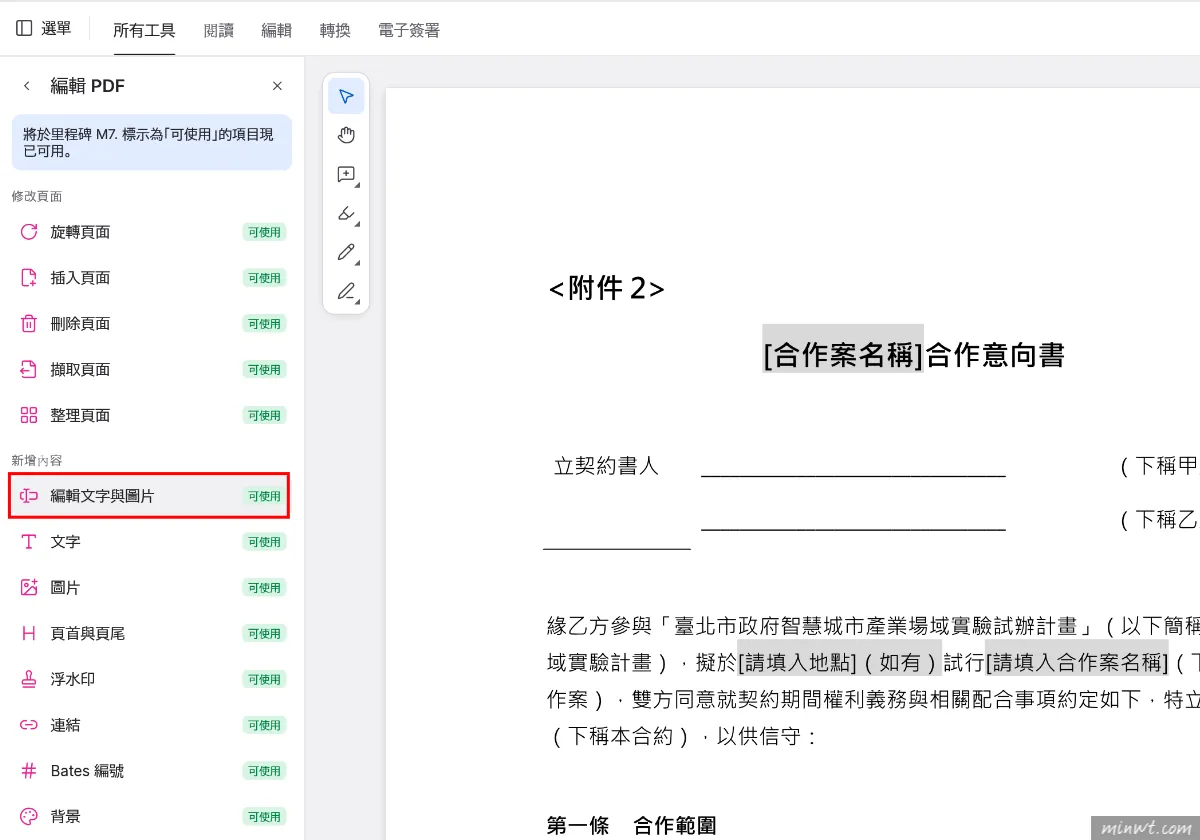Select the arrow selection tool

346,96
